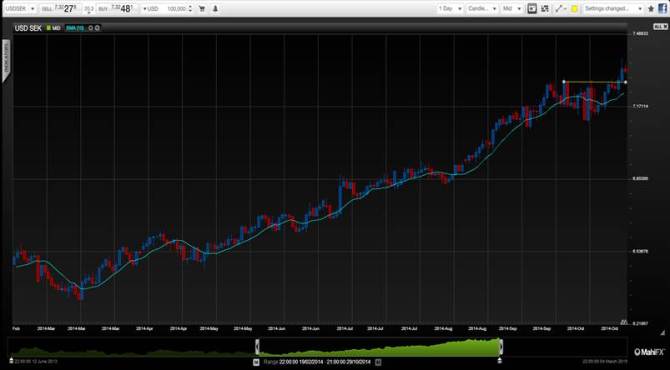Screen dimensions: 670x370
Task: Click the Facebook share icon
Action: point(663,9)
